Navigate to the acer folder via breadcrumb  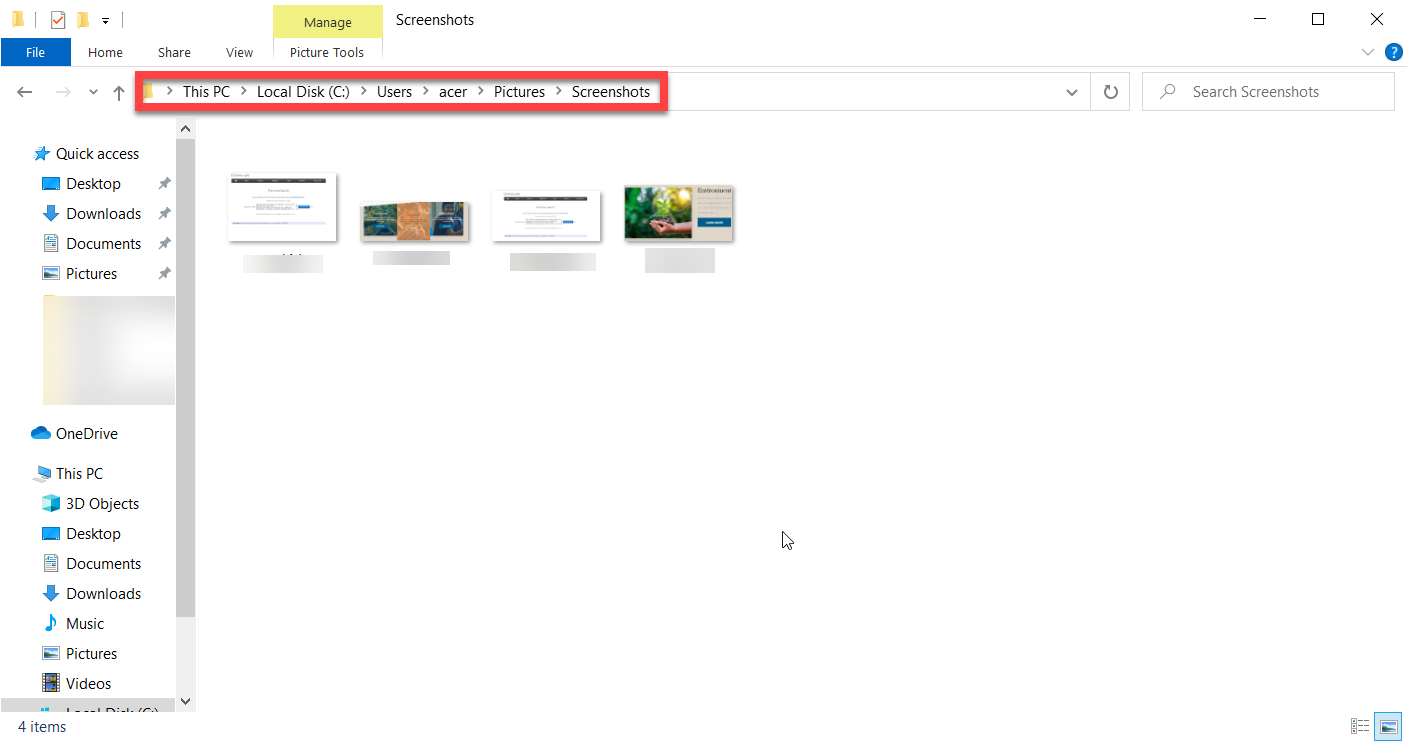(x=453, y=91)
